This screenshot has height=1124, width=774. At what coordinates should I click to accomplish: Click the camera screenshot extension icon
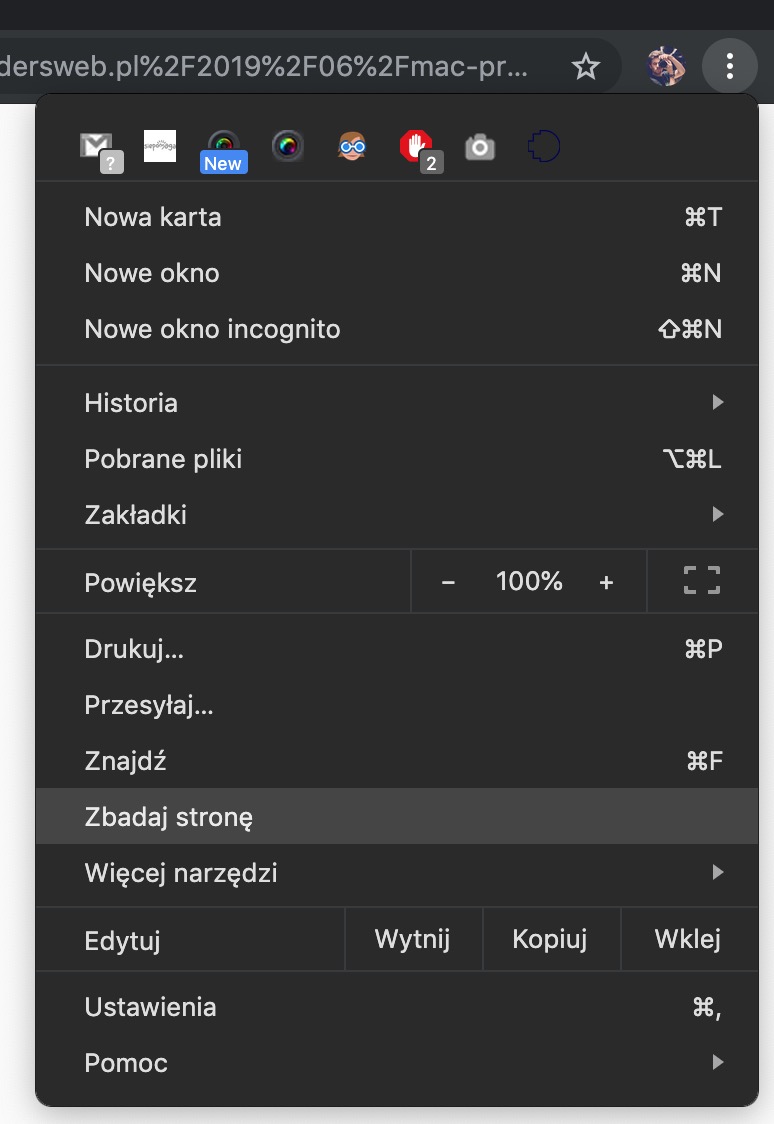point(480,148)
